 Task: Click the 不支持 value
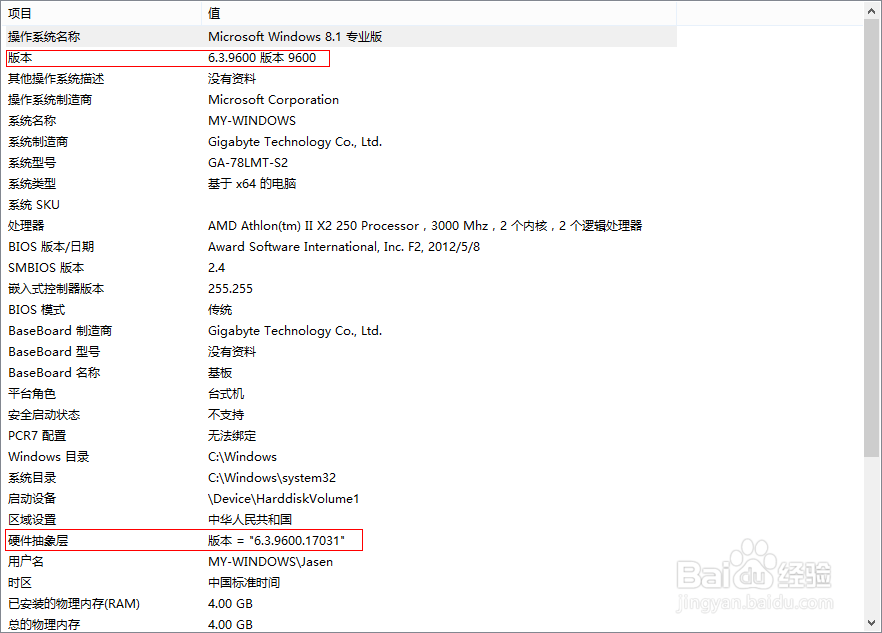coord(226,415)
